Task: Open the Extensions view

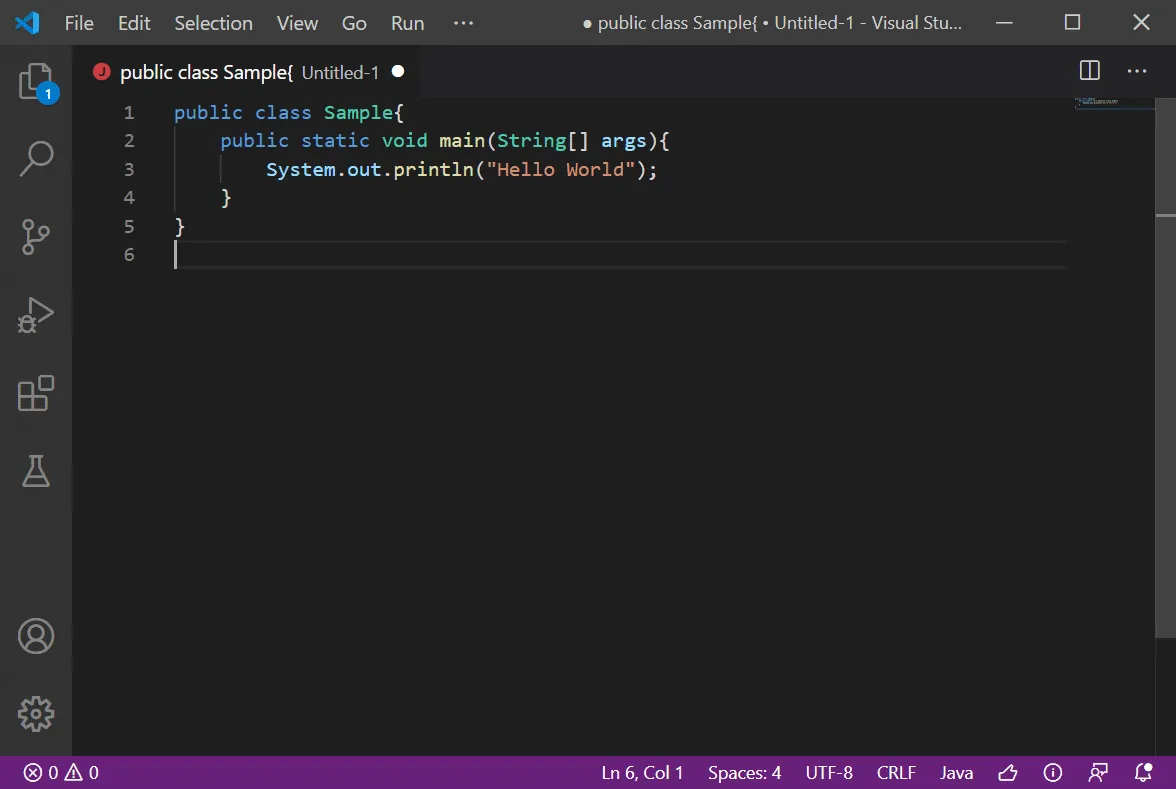Action: (36, 393)
